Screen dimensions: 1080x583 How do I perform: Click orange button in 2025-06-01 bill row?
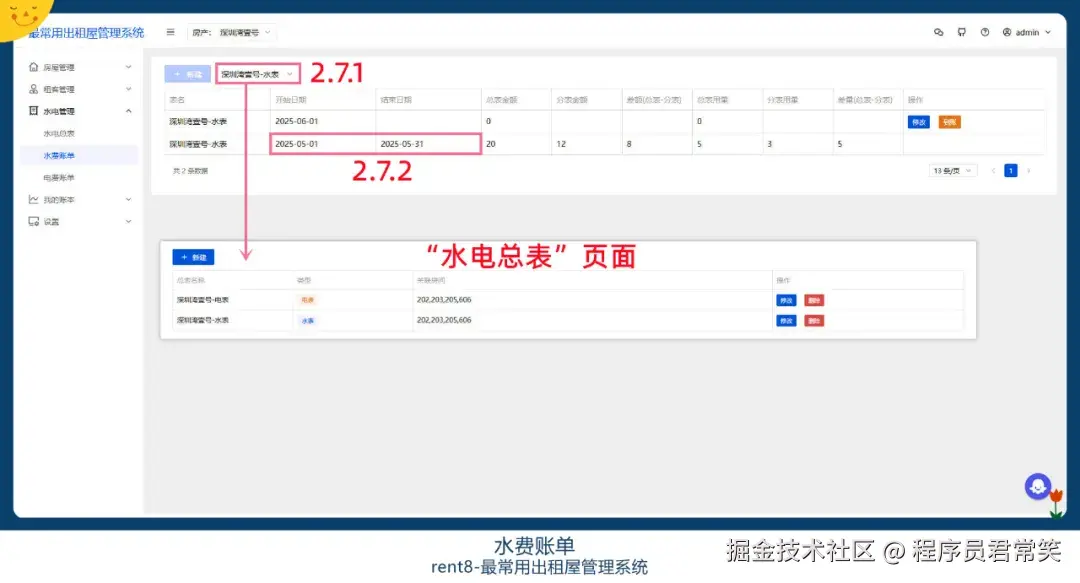pos(949,122)
